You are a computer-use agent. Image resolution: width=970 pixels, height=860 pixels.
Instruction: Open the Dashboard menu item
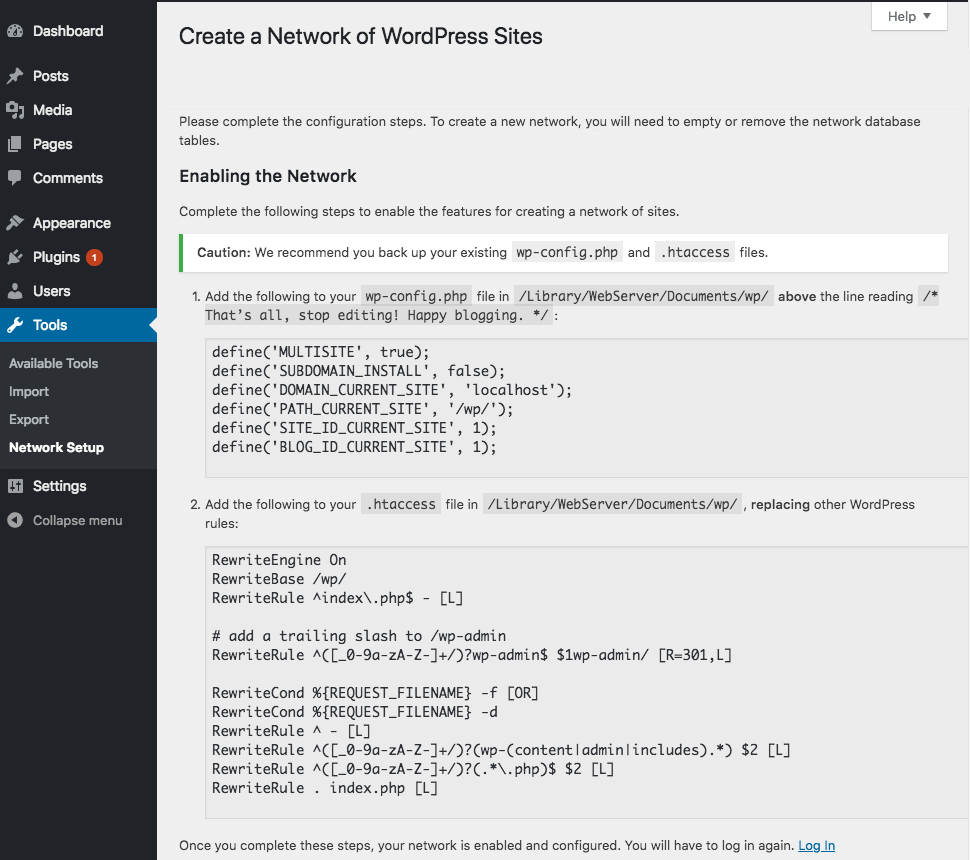click(x=68, y=31)
